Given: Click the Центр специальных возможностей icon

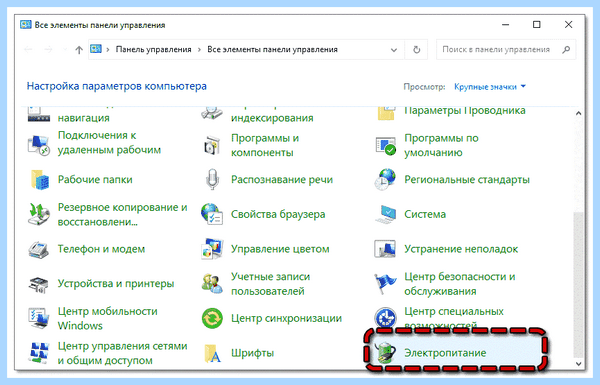Looking at the screenshot, I should pyautogui.click(x=385, y=318).
